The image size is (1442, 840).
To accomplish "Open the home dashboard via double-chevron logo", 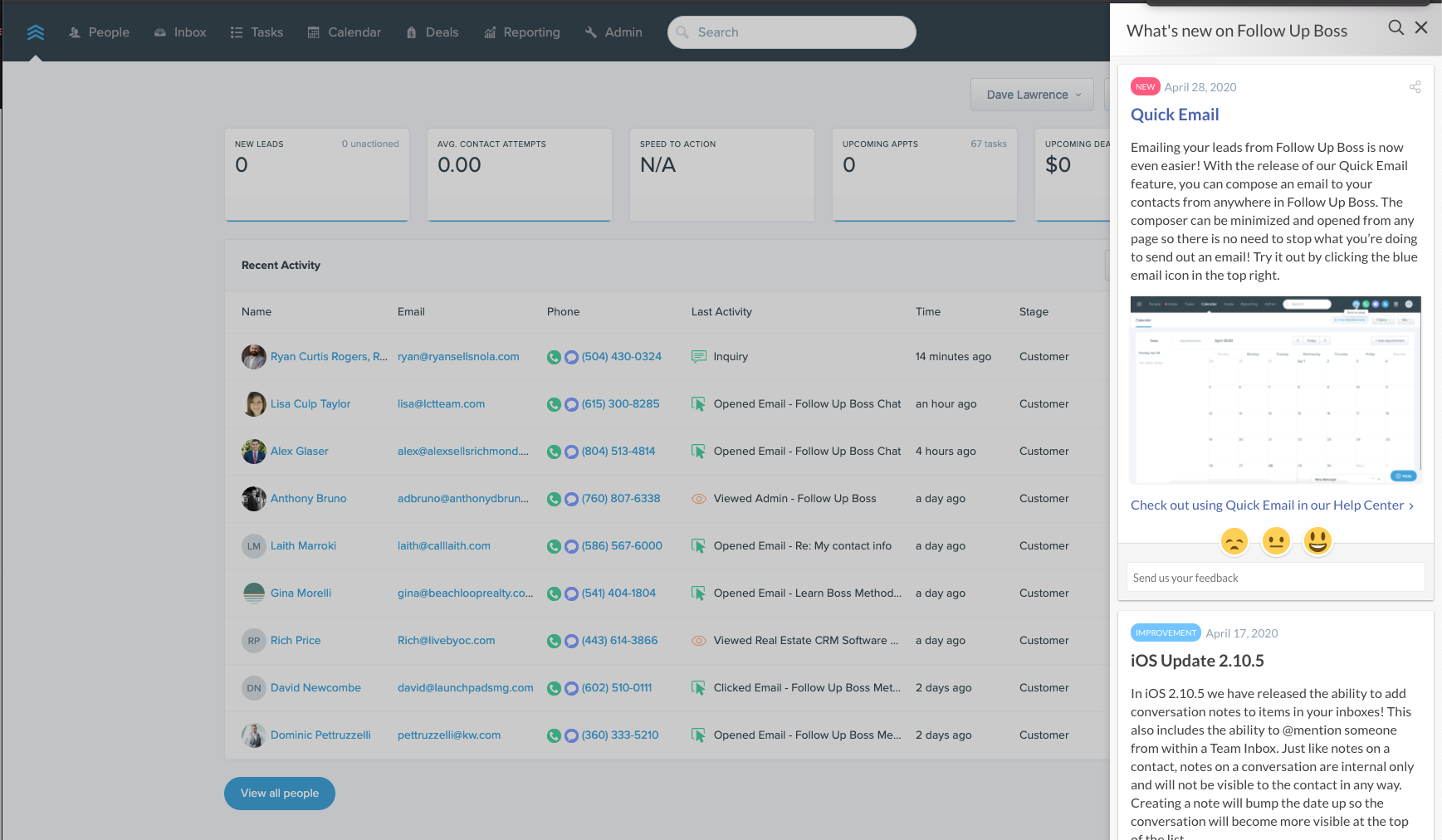I will tap(36, 32).
